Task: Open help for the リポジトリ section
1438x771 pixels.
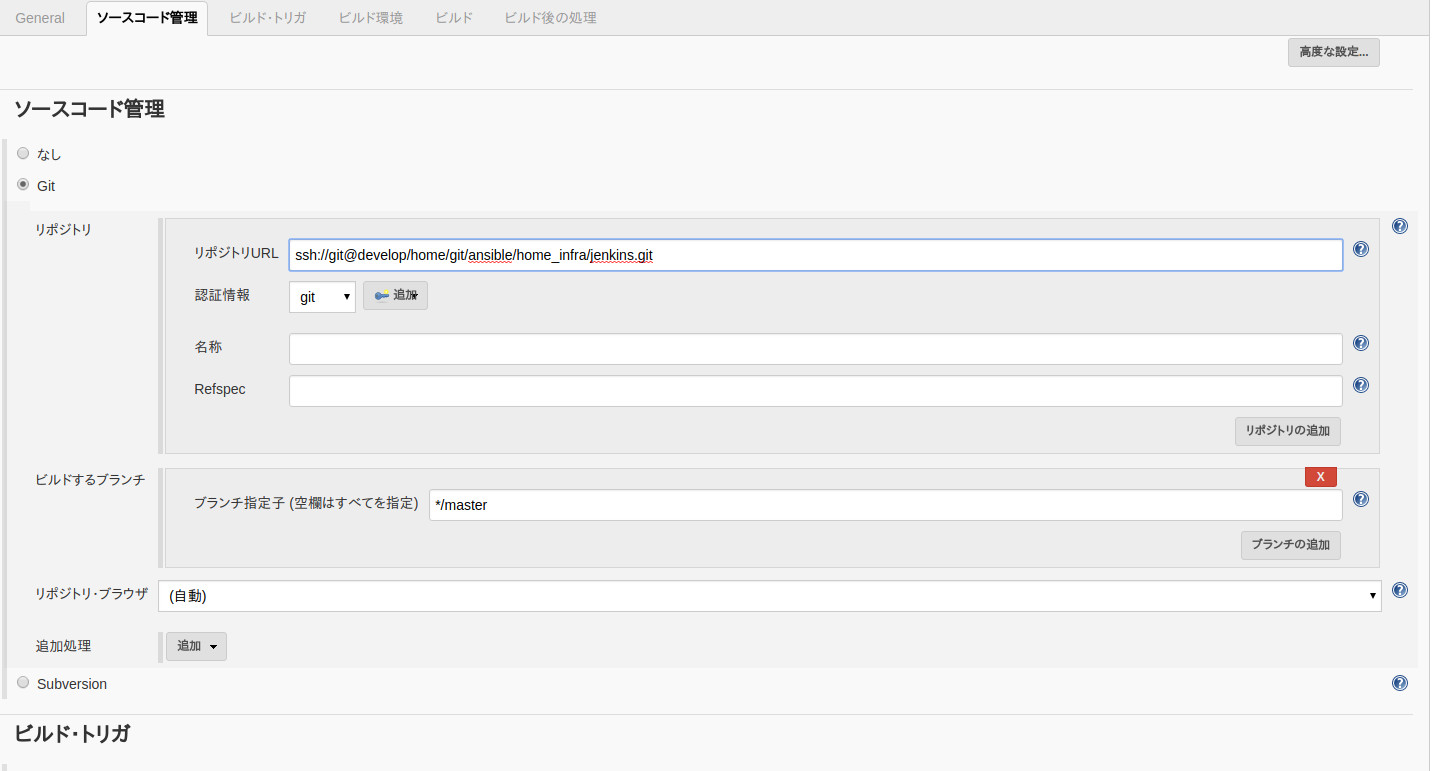Action: (1399, 226)
